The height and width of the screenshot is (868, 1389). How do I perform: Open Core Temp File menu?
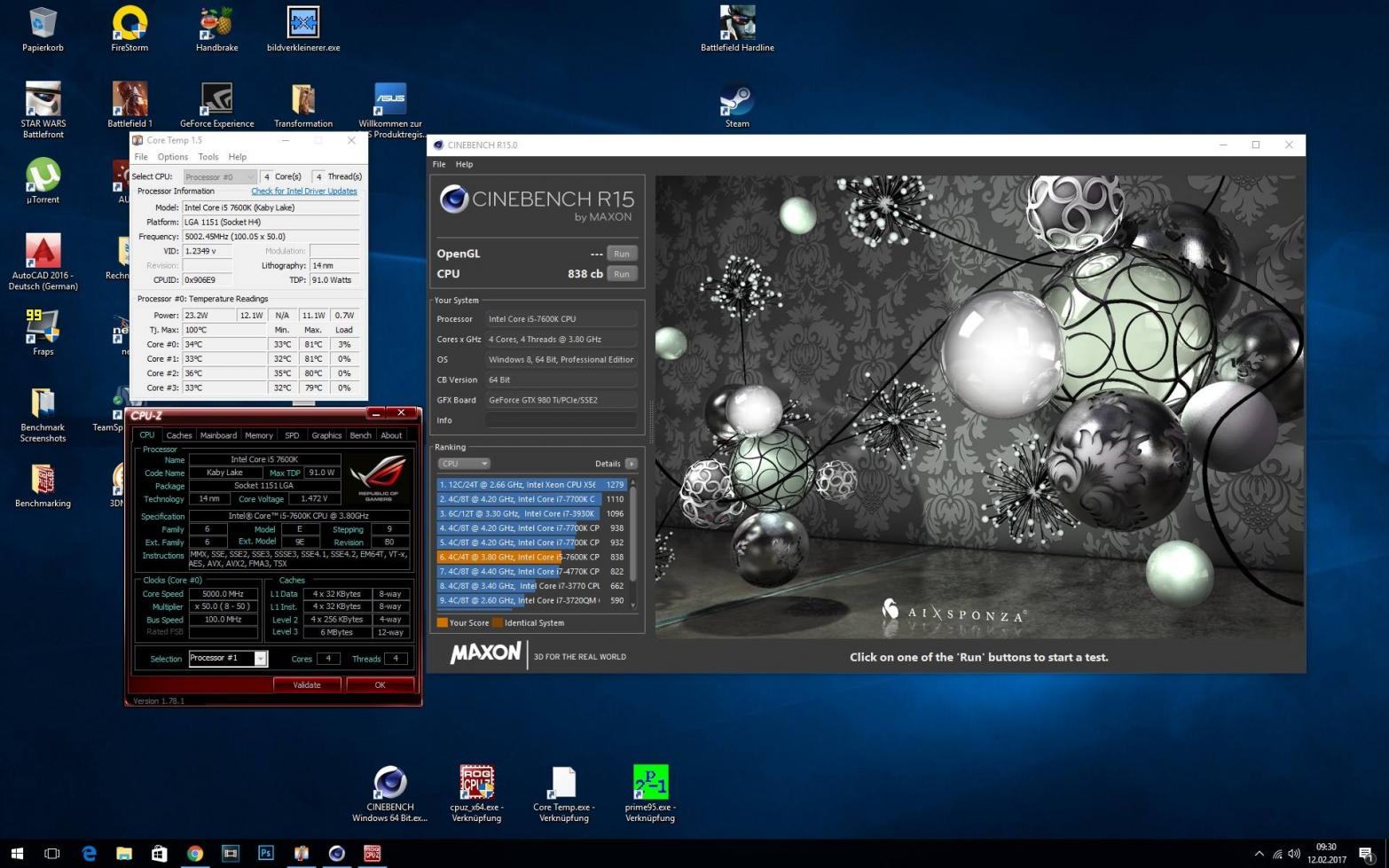click(x=141, y=157)
